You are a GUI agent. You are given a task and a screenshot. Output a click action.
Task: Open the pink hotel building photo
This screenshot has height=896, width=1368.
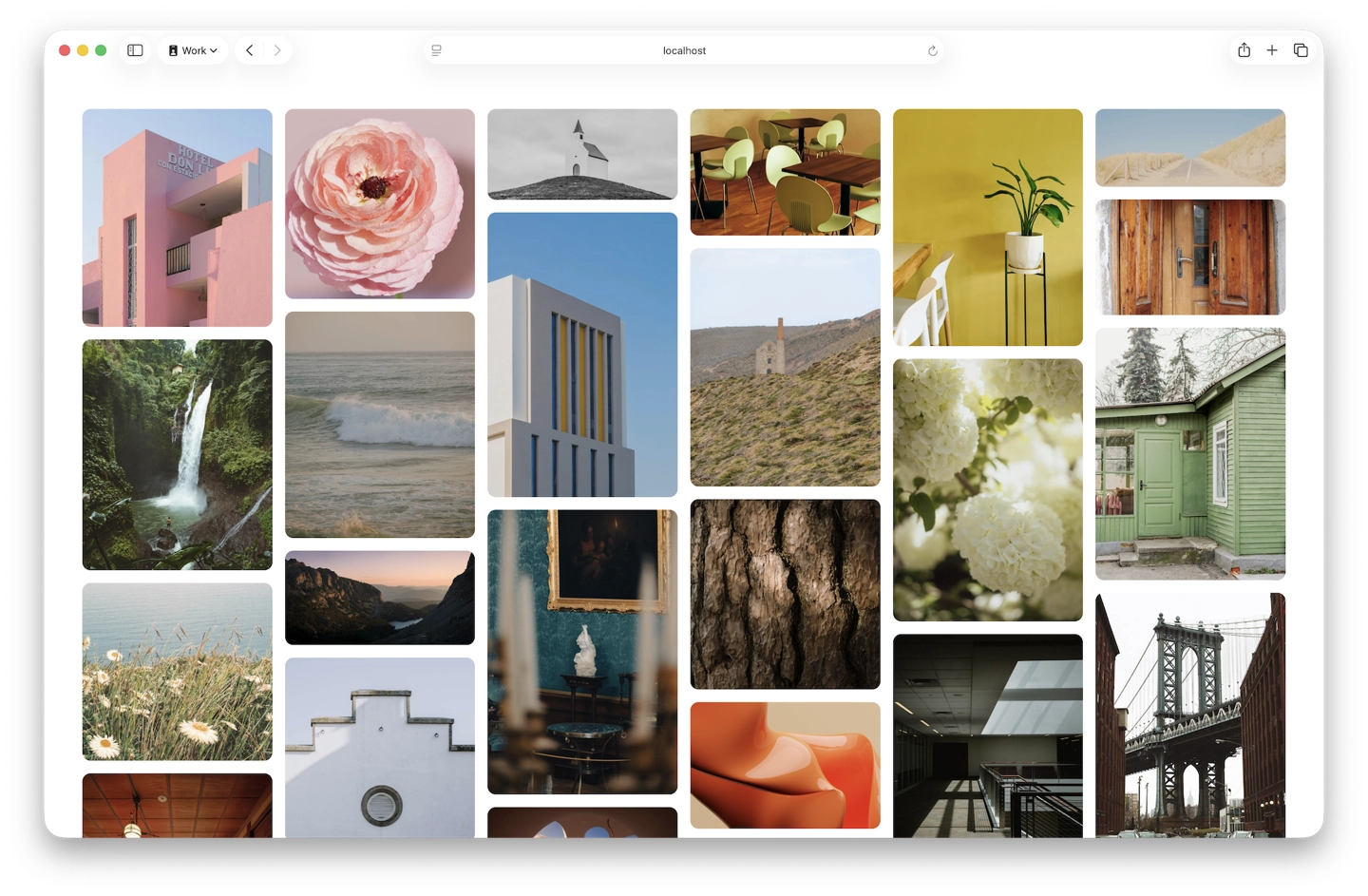[177, 218]
